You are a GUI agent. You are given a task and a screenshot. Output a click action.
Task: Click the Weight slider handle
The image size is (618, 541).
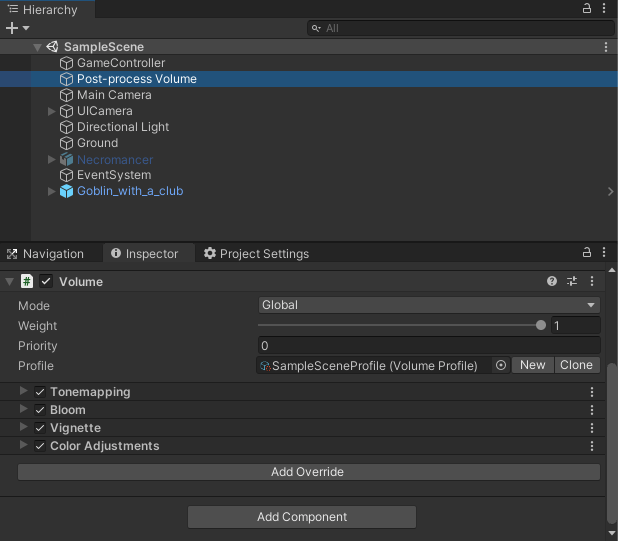[x=541, y=325]
